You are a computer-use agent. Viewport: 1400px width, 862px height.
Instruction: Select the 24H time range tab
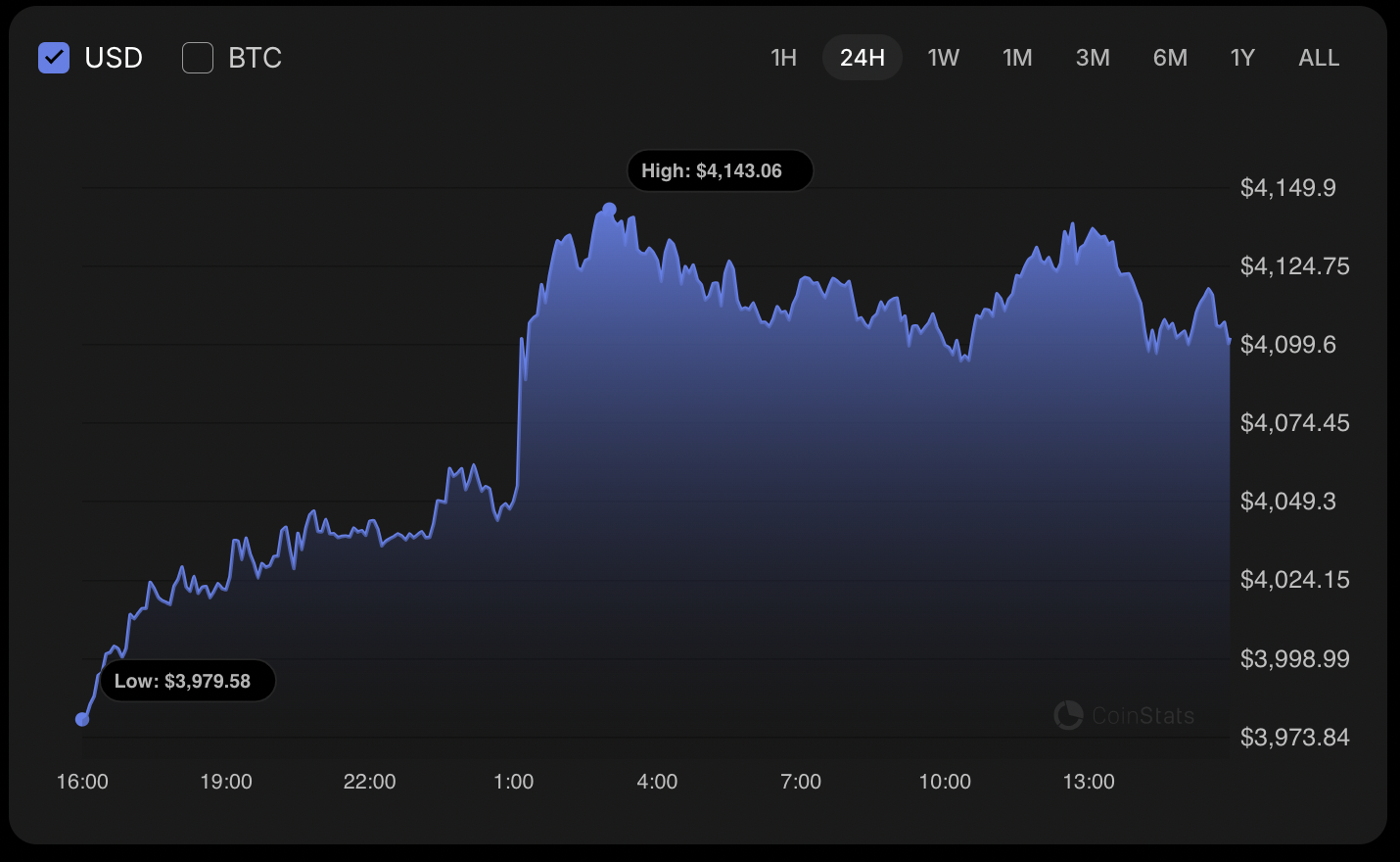point(862,58)
